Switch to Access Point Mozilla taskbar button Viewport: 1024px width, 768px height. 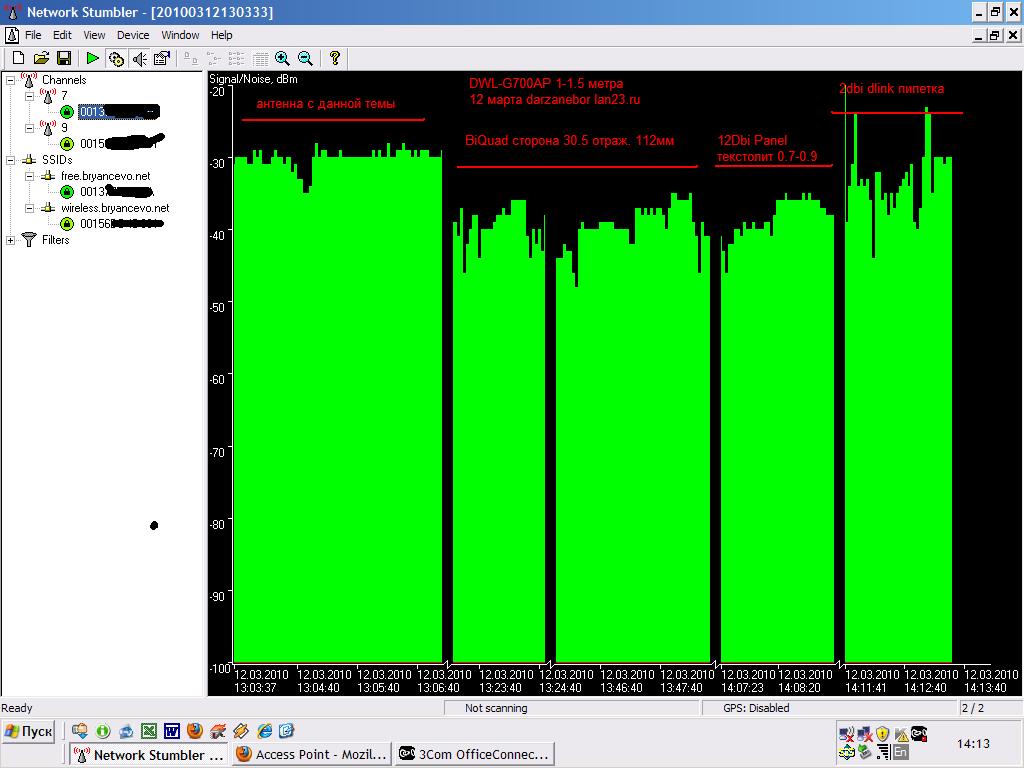click(x=310, y=755)
